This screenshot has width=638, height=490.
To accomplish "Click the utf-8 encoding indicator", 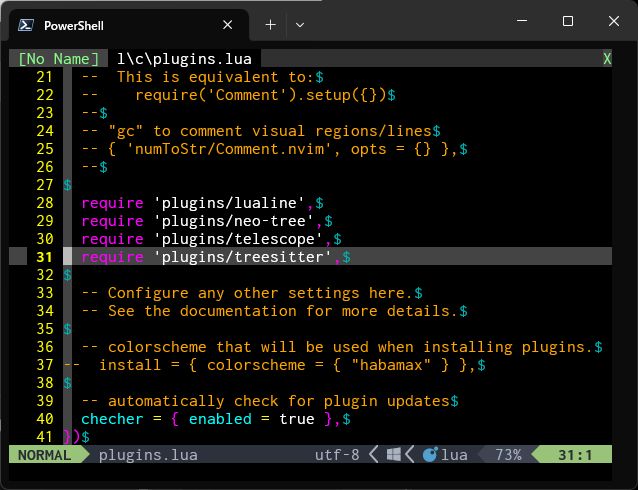I will click(337, 455).
